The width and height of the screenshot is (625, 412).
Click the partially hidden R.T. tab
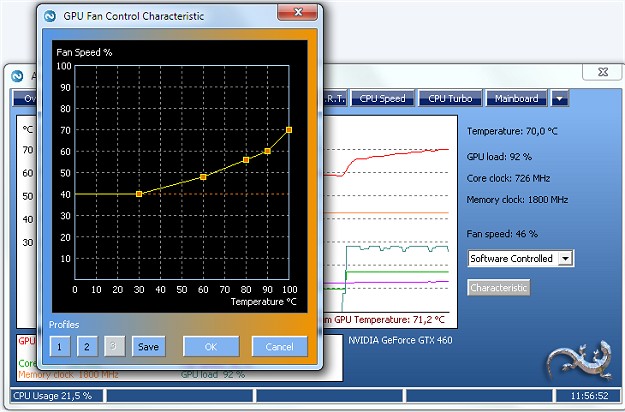[335, 98]
